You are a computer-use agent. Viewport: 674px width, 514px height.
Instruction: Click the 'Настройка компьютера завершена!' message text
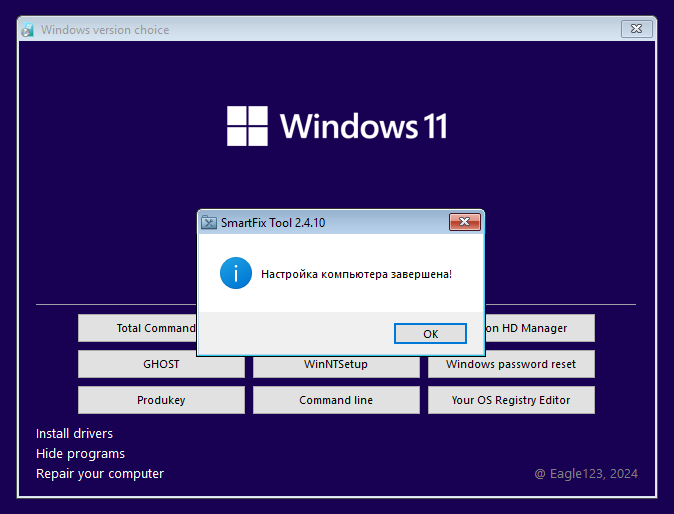coord(356,274)
